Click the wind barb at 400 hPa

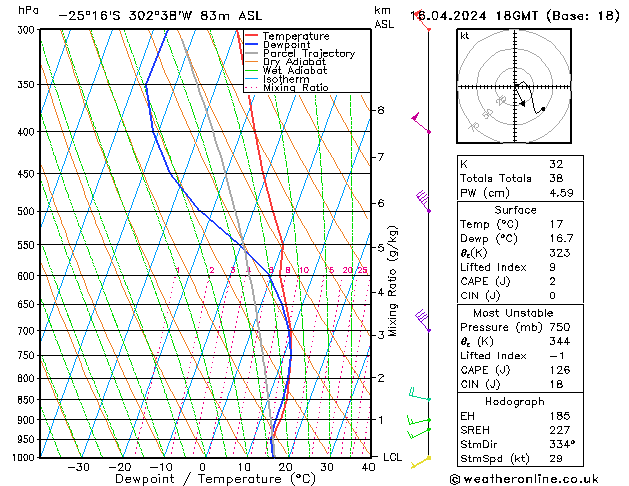point(420,123)
